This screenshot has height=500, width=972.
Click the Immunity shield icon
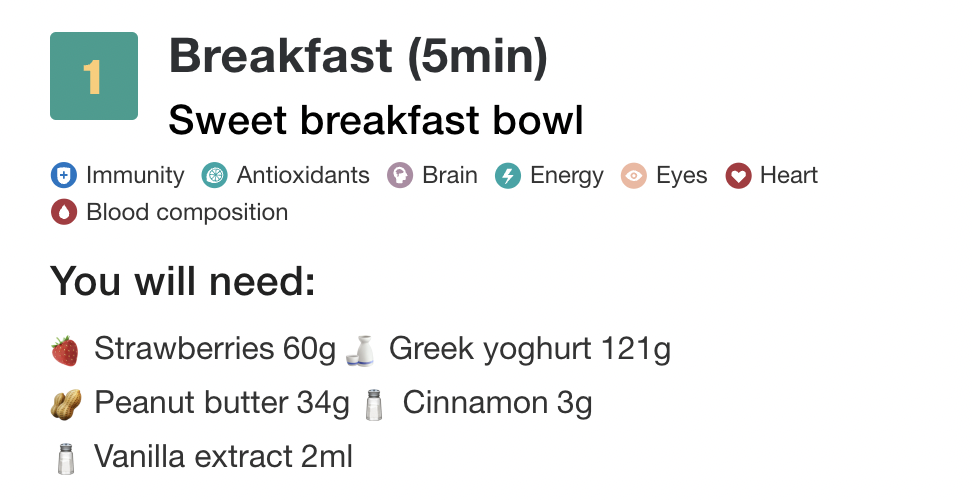tap(64, 176)
